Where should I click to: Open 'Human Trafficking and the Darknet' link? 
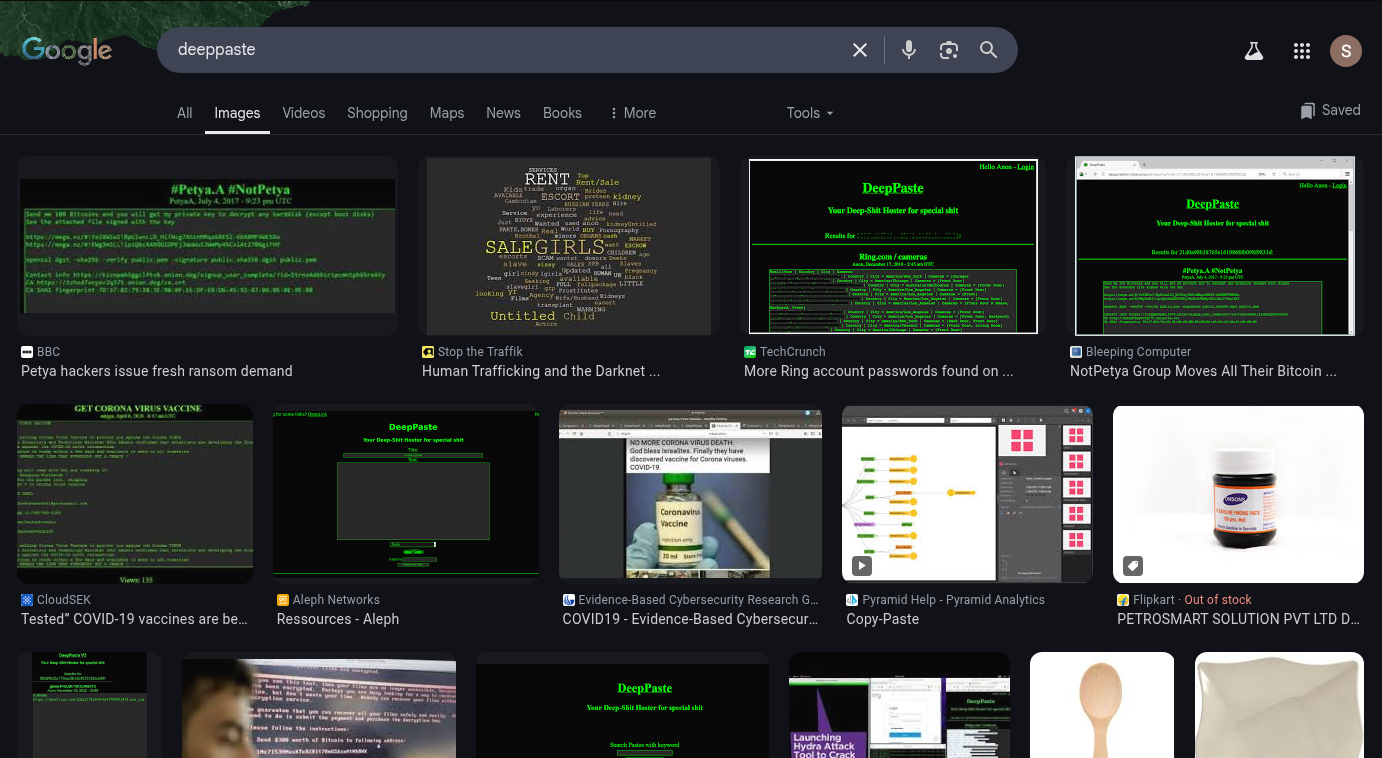tap(541, 371)
